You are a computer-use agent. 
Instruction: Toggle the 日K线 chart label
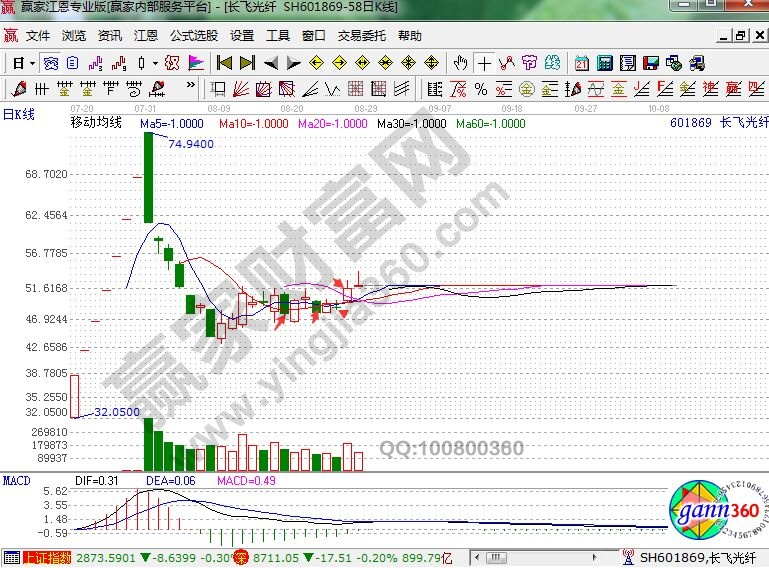[19, 114]
